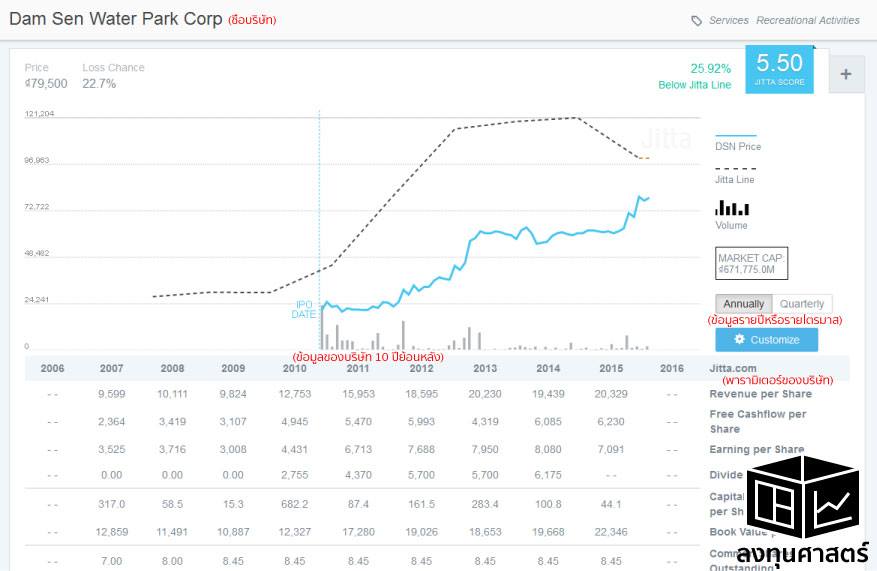Click free cashflow value 5,993 for 2012
The width and height of the screenshot is (877, 571).
(422, 422)
